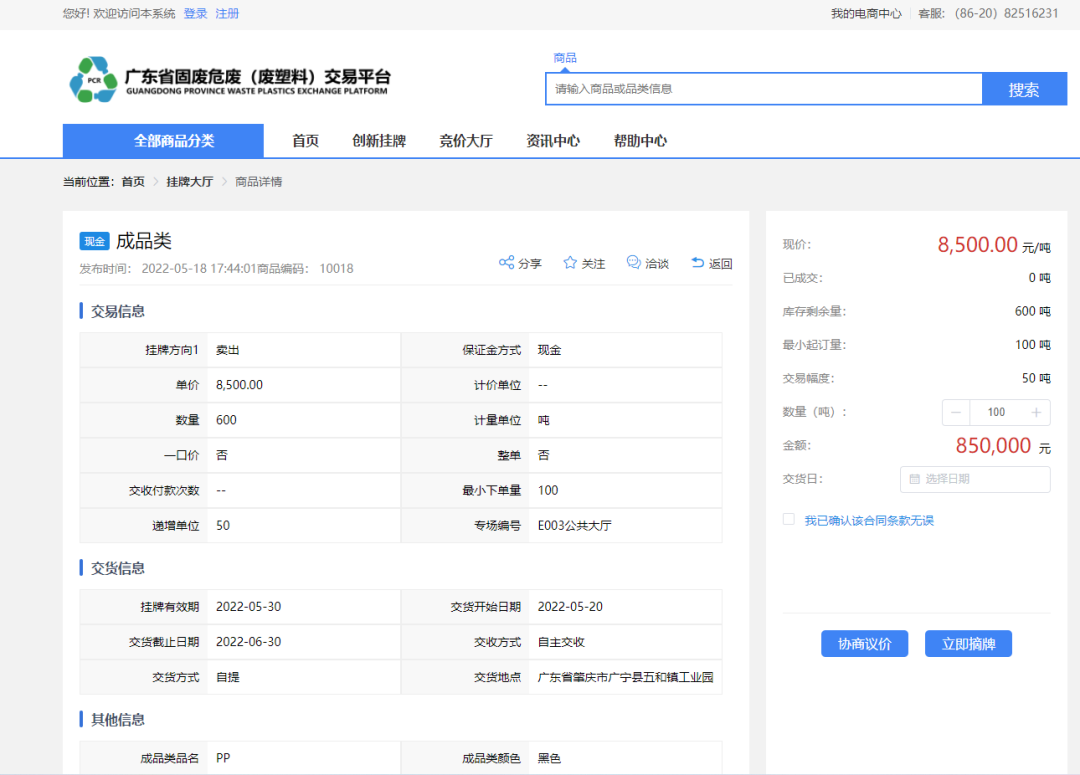Click the customer service number 82516231
This screenshot has width=1080, height=775.
pyautogui.click(x=1030, y=13)
